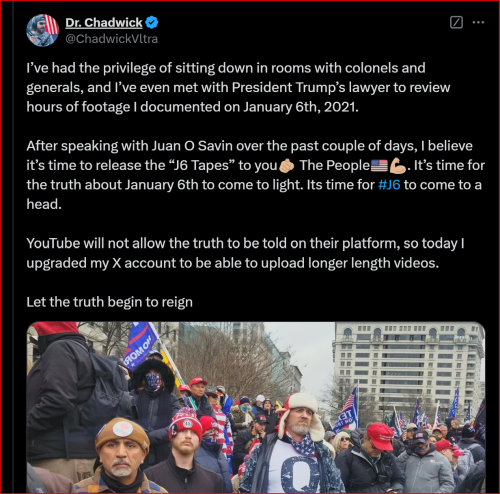Click the paragraph mentioning YouTube
Image resolution: width=500 pixels, height=494 pixels.
click(x=245, y=253)
